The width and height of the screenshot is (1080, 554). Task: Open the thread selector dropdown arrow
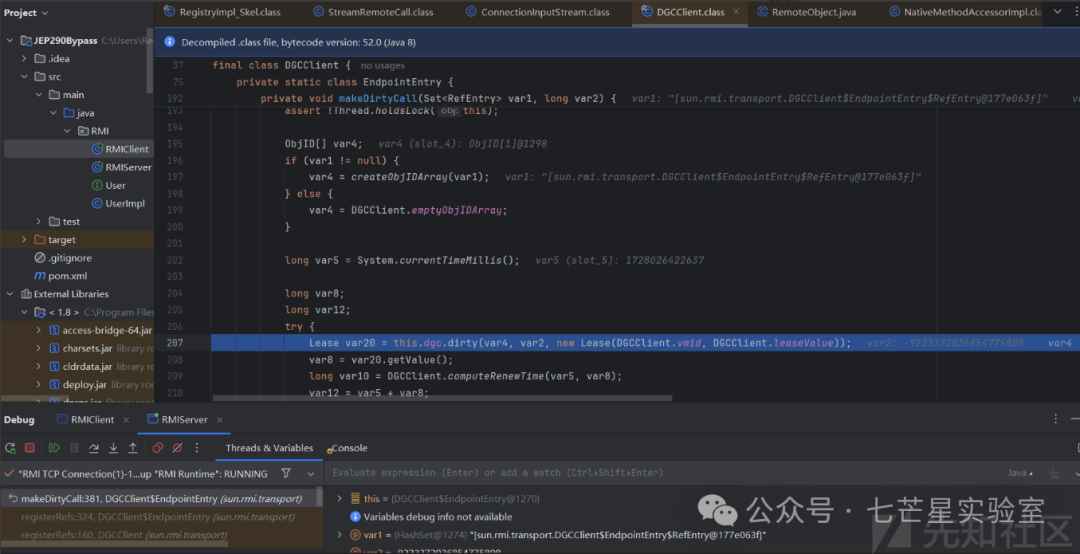[x=311, y=473]
